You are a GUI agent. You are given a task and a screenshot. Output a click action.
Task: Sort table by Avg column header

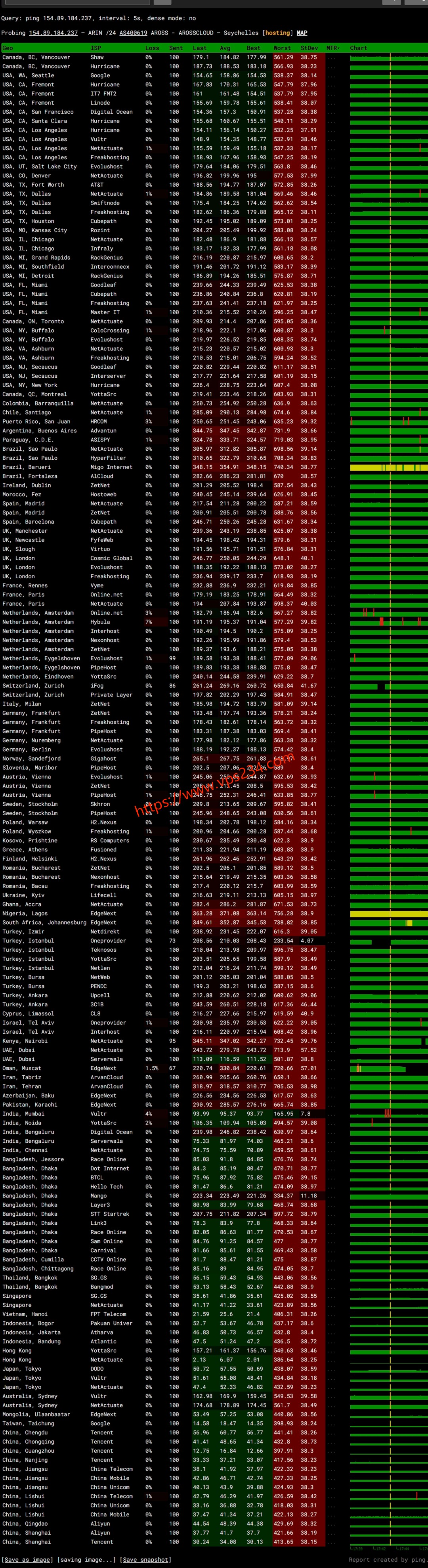tap(225, 48)
